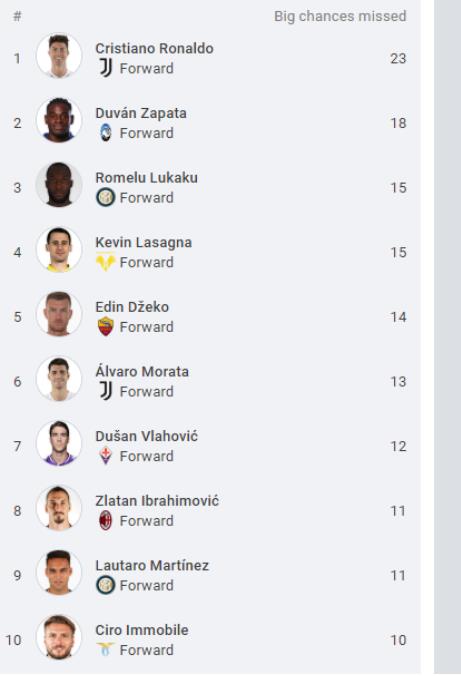
Task: Select Zlatan Ibrahimović's avatar picture
Action: (59, 509)
